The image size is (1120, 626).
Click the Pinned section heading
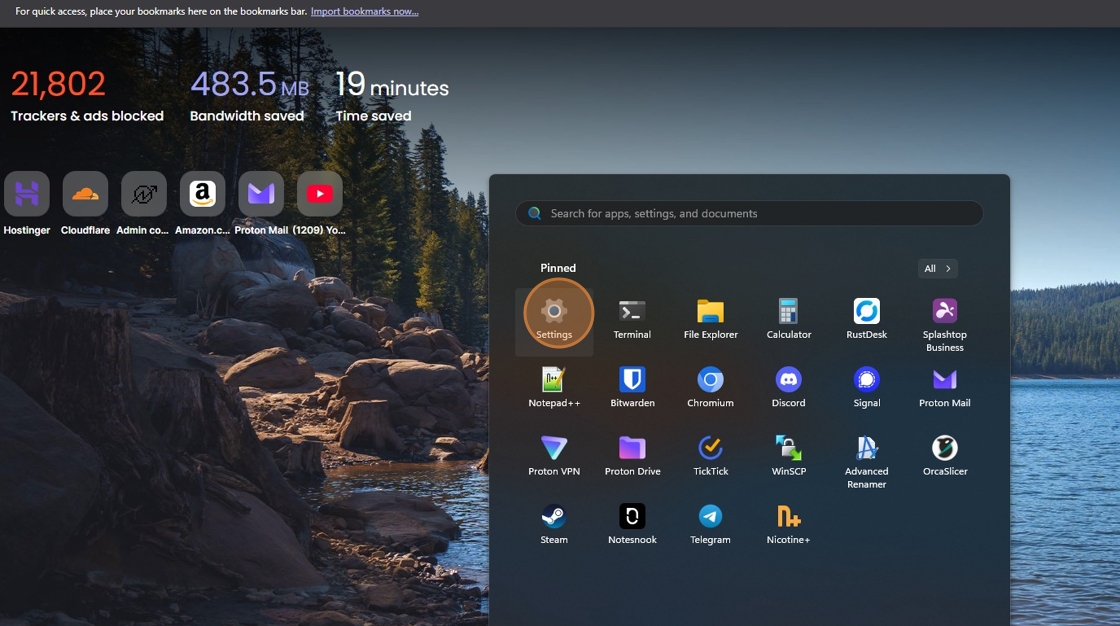tap(558, 268)
